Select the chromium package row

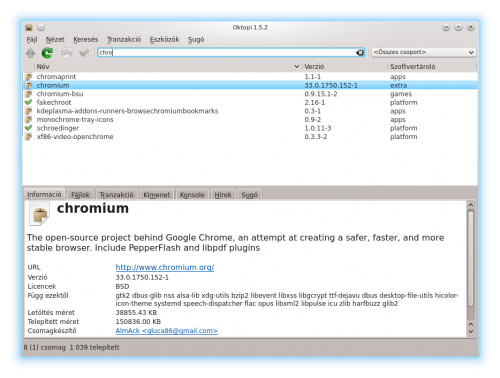(x=250, y=85)
